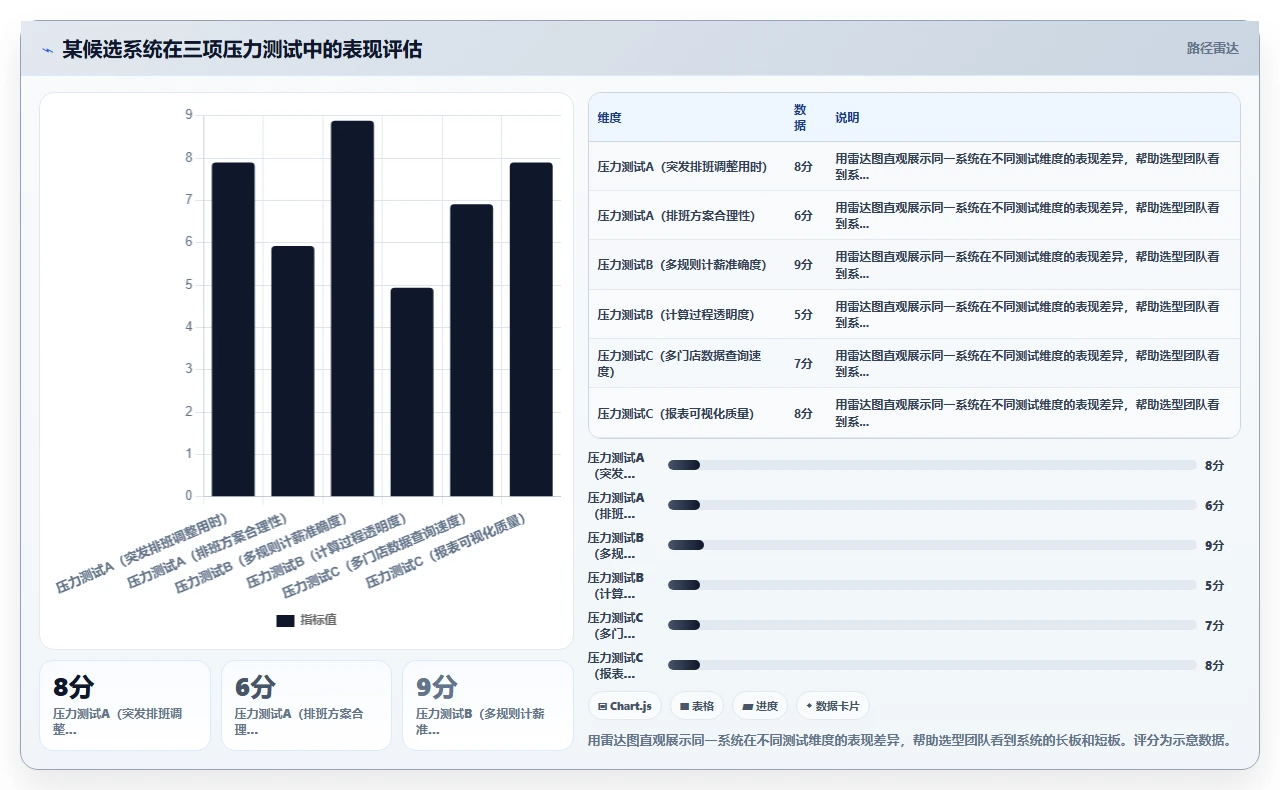The width and height of the screenshot is (1280, 790).
Task: Click the x-axis label 压力测试A（突发排班调整用时）
Action: tap(143, 554)
